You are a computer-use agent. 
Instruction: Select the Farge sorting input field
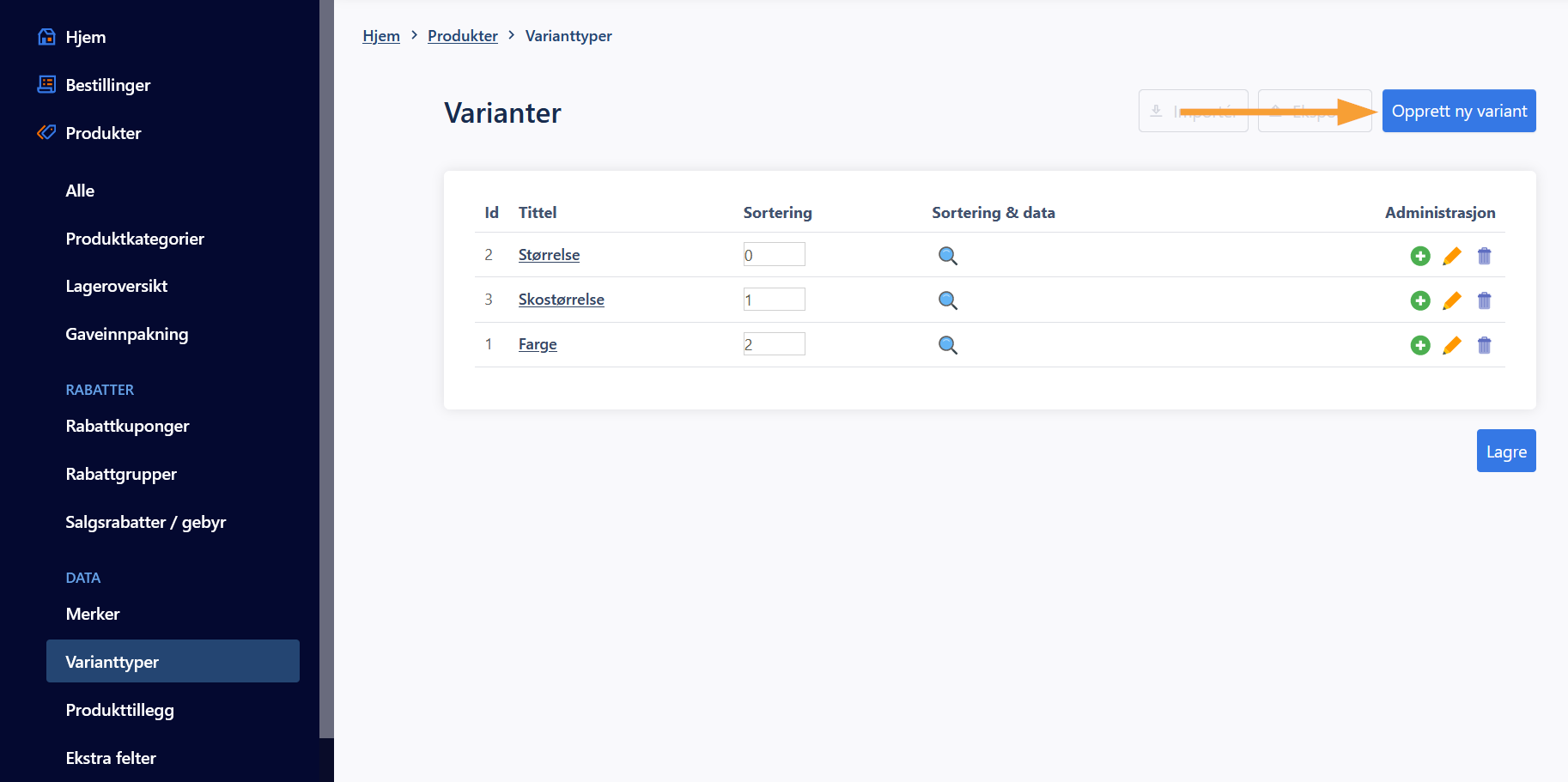[774, 344]
